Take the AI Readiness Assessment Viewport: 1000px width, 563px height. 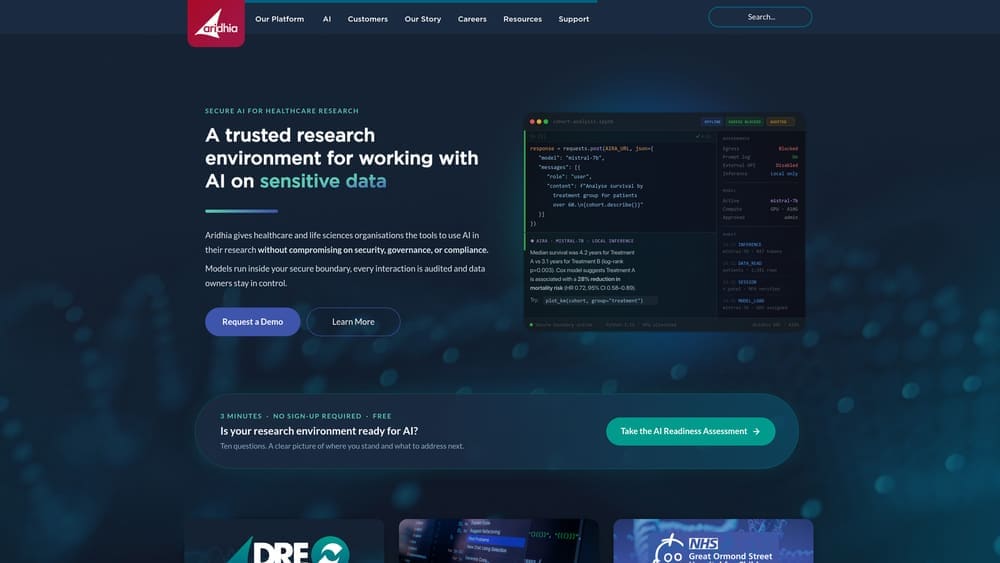[x=690, y=432]
